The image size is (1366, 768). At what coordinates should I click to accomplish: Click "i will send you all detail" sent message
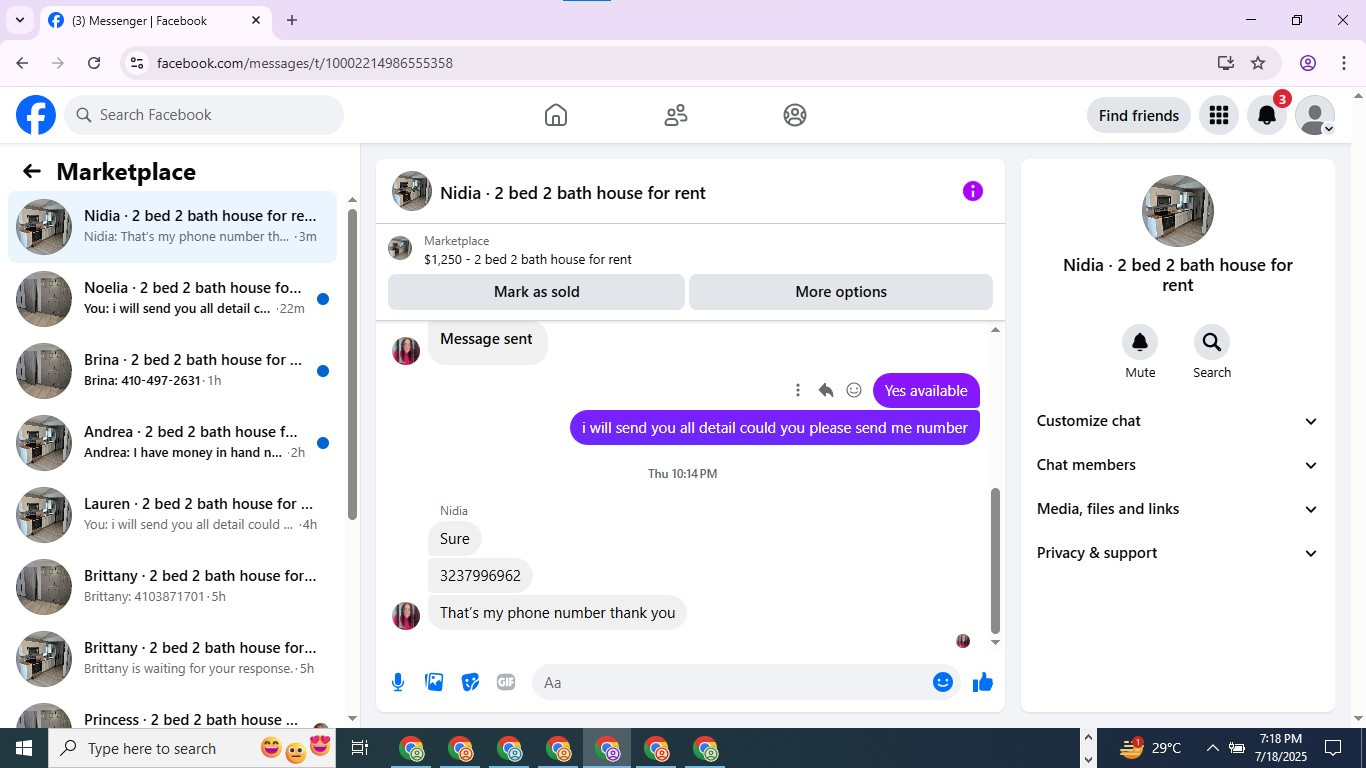[775, 428]
